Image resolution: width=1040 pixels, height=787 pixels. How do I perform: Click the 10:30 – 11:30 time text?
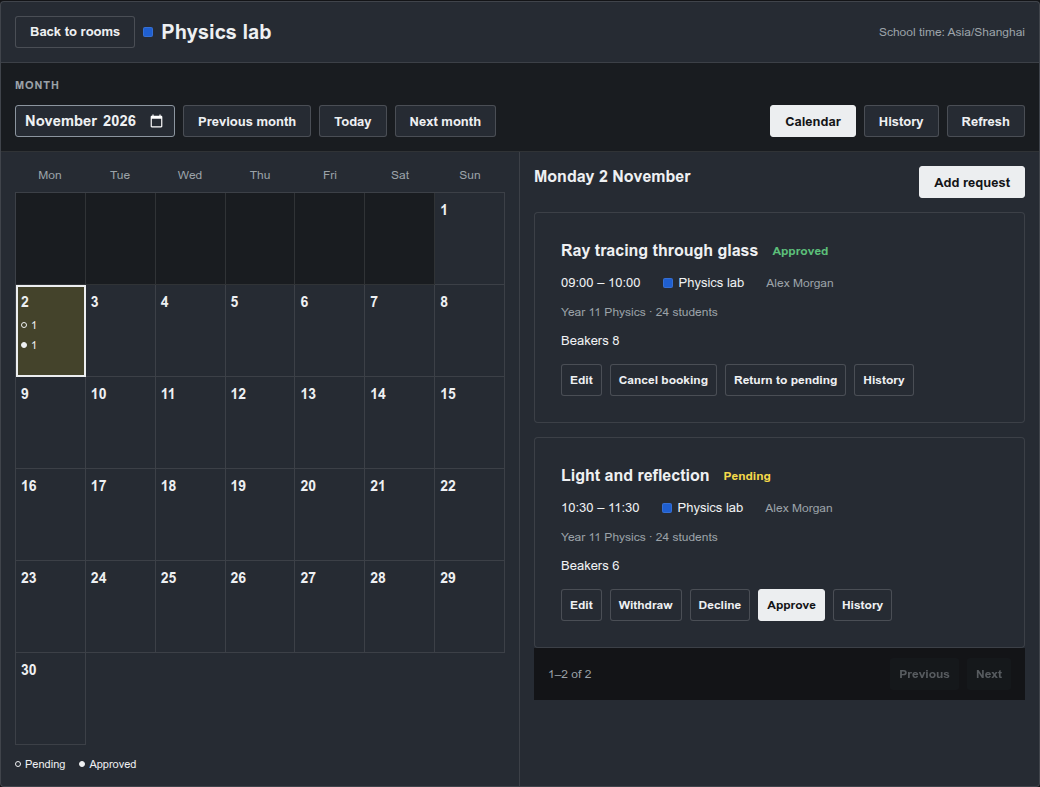tap(600, 508)
